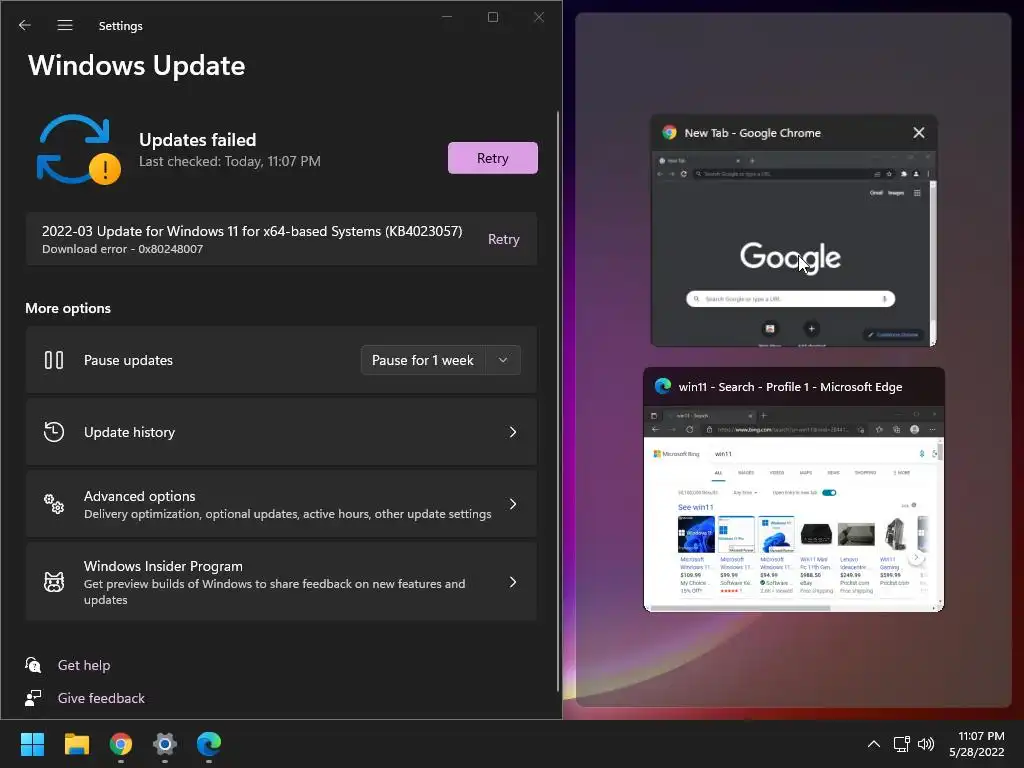Show hidden system tray icons

tap(874, 744)
